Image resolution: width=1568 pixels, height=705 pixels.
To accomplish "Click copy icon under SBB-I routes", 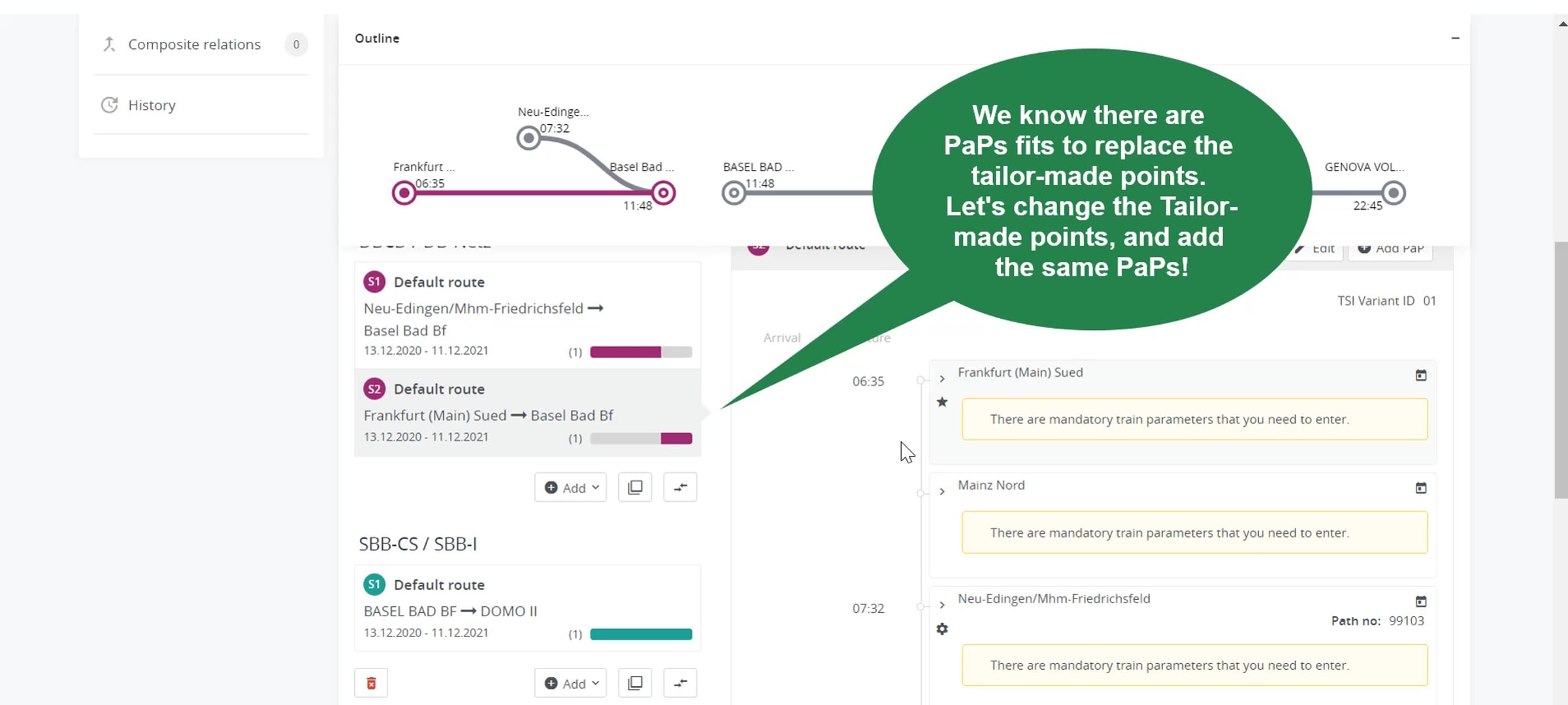I will point(635,683).
